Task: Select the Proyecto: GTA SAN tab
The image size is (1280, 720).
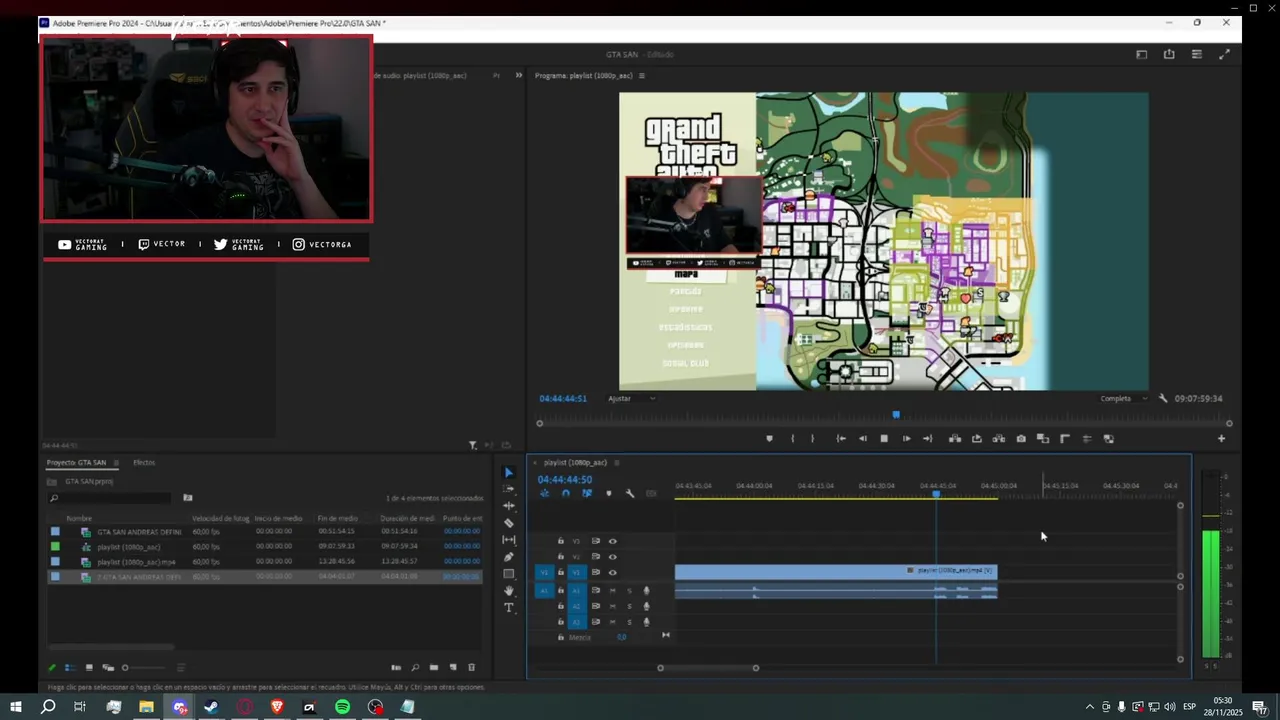Action: (76, 462)
